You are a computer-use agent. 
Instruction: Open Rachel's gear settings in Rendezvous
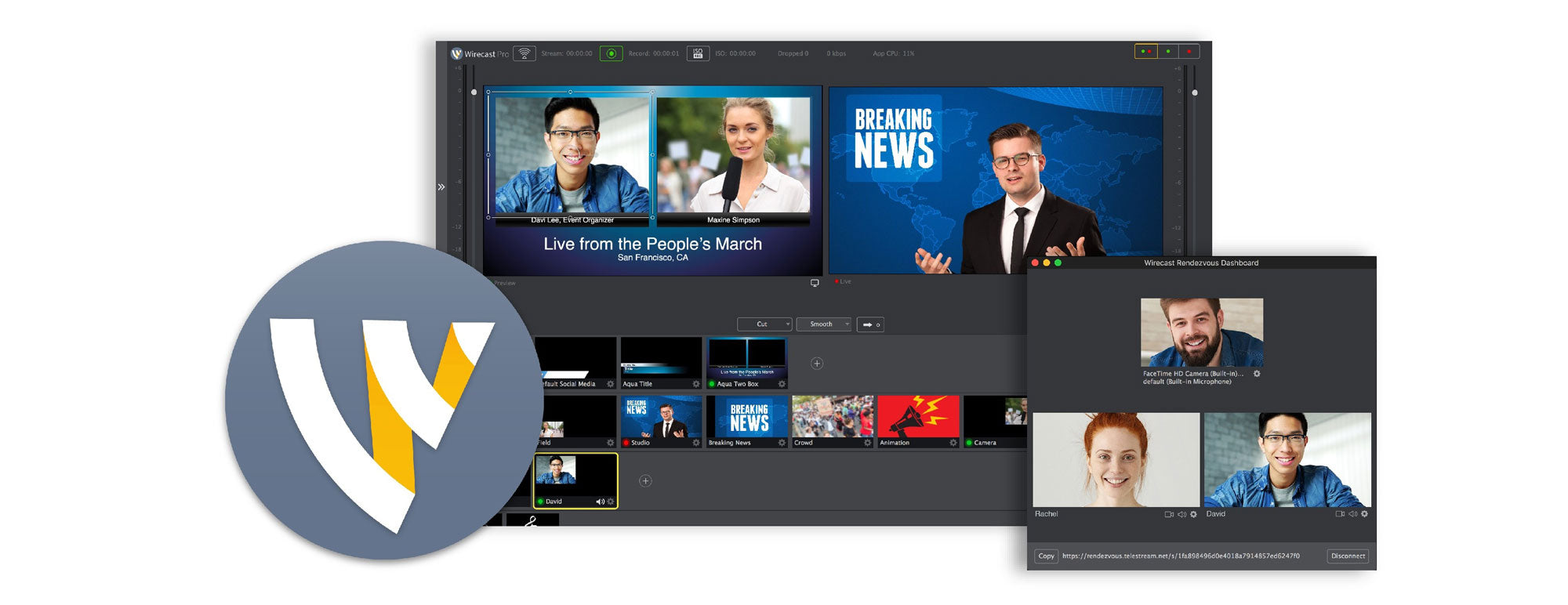pyautogui.click(x=1194, y=514)
